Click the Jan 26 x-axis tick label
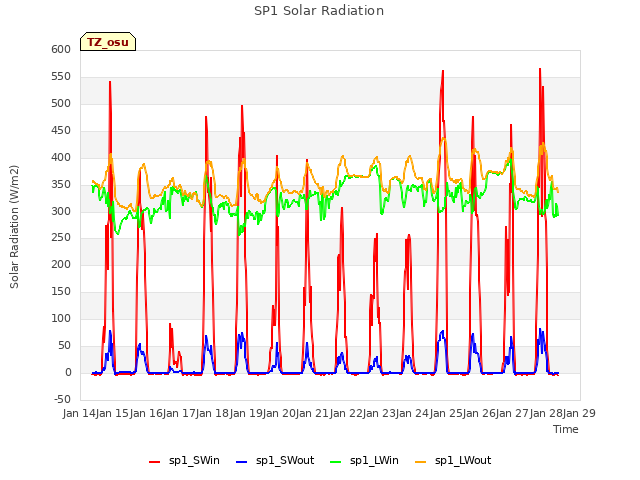 479,413
